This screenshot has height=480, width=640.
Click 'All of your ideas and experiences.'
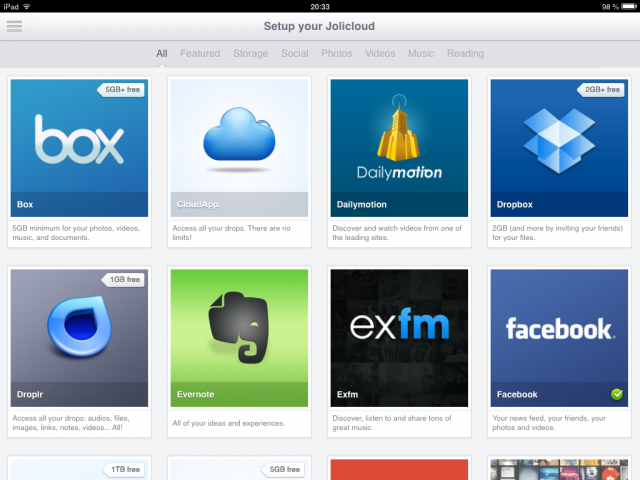(229, 423)
